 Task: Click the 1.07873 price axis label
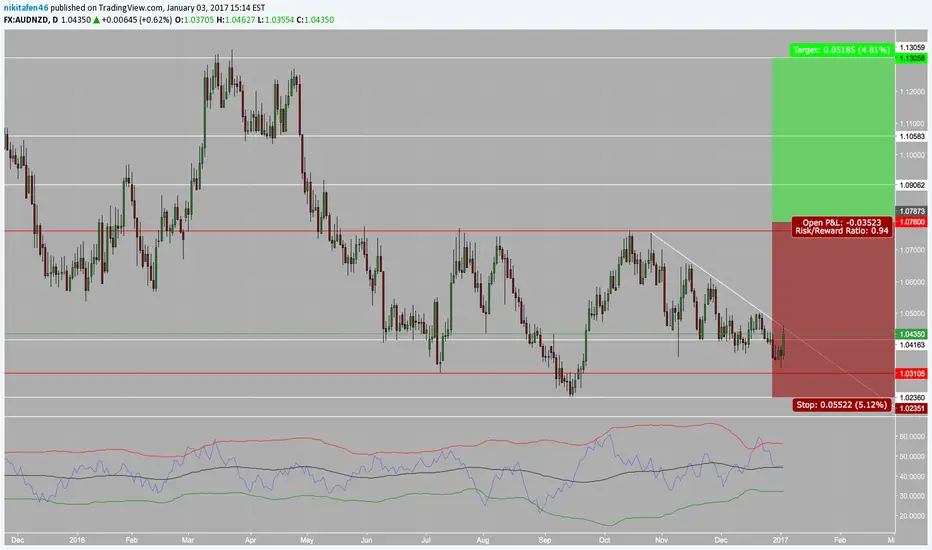[x=912, y=211]
